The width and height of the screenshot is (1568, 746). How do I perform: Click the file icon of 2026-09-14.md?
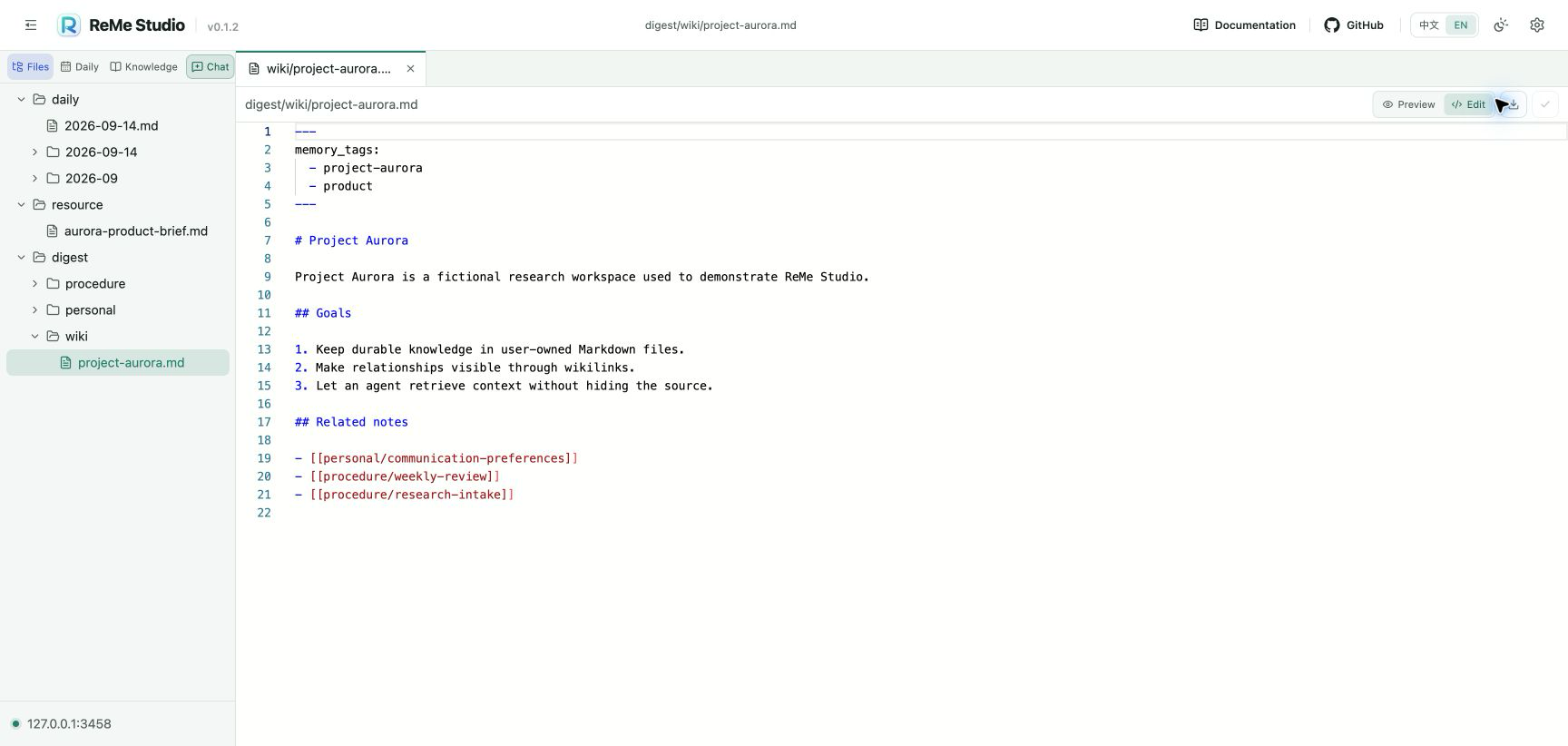pos(53,125)
